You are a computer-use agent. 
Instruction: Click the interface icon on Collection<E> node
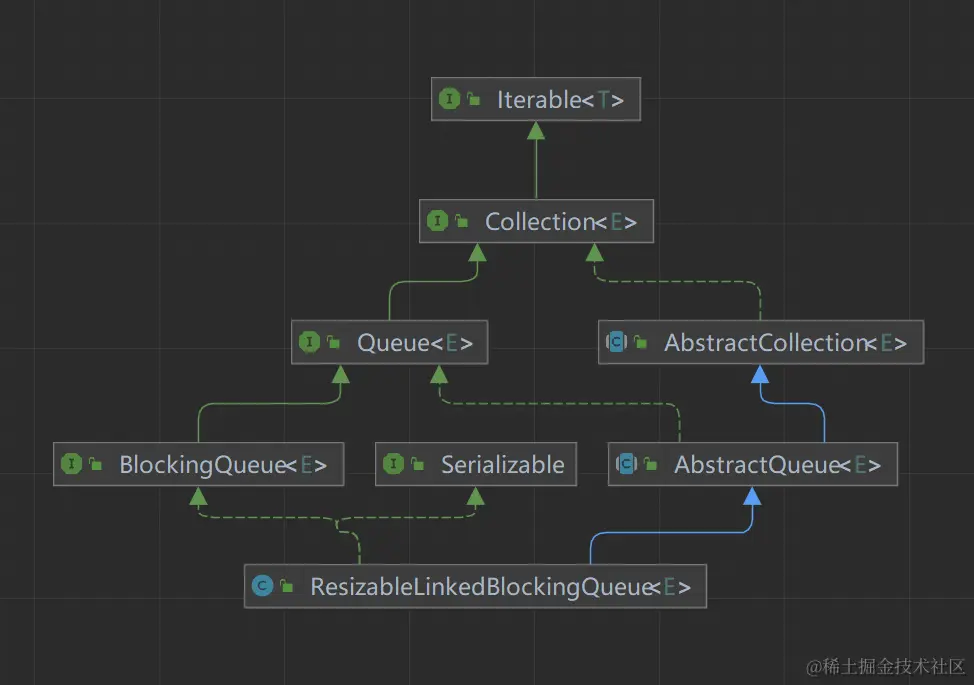click(x=437, y=220)
